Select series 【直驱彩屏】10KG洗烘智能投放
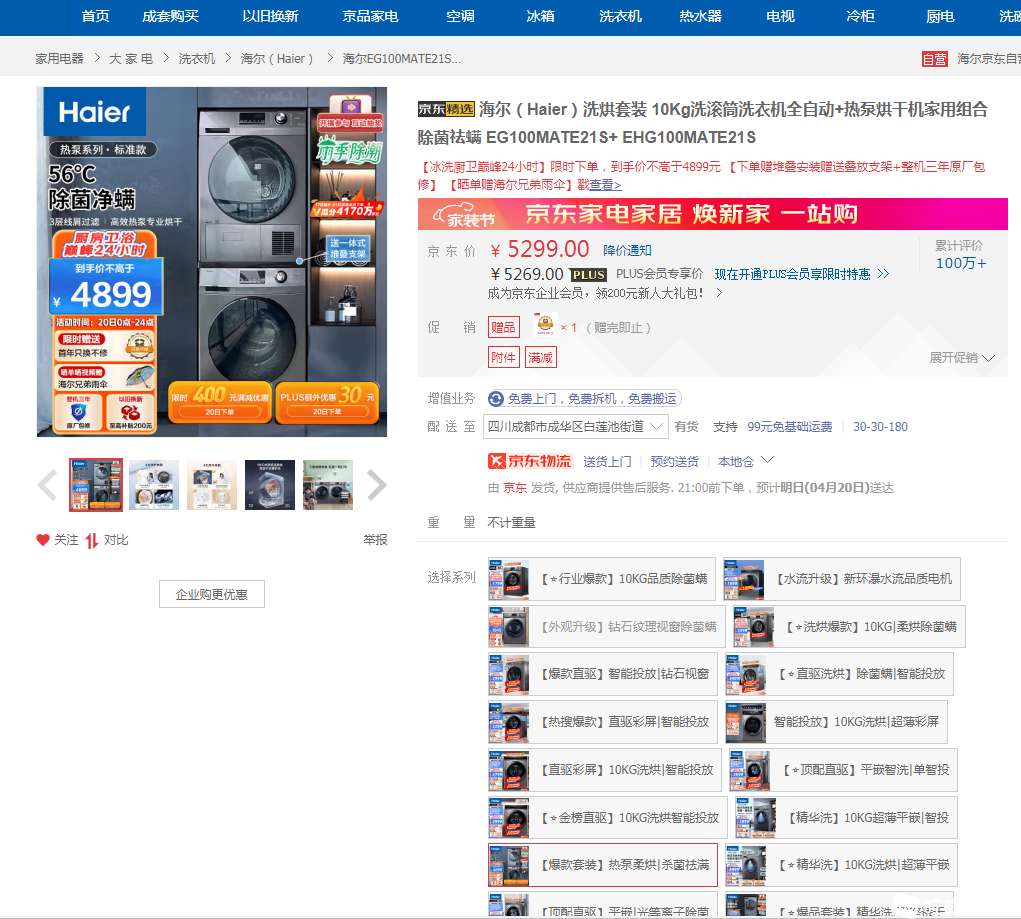 pyautogui.click(x=605, y=770)
